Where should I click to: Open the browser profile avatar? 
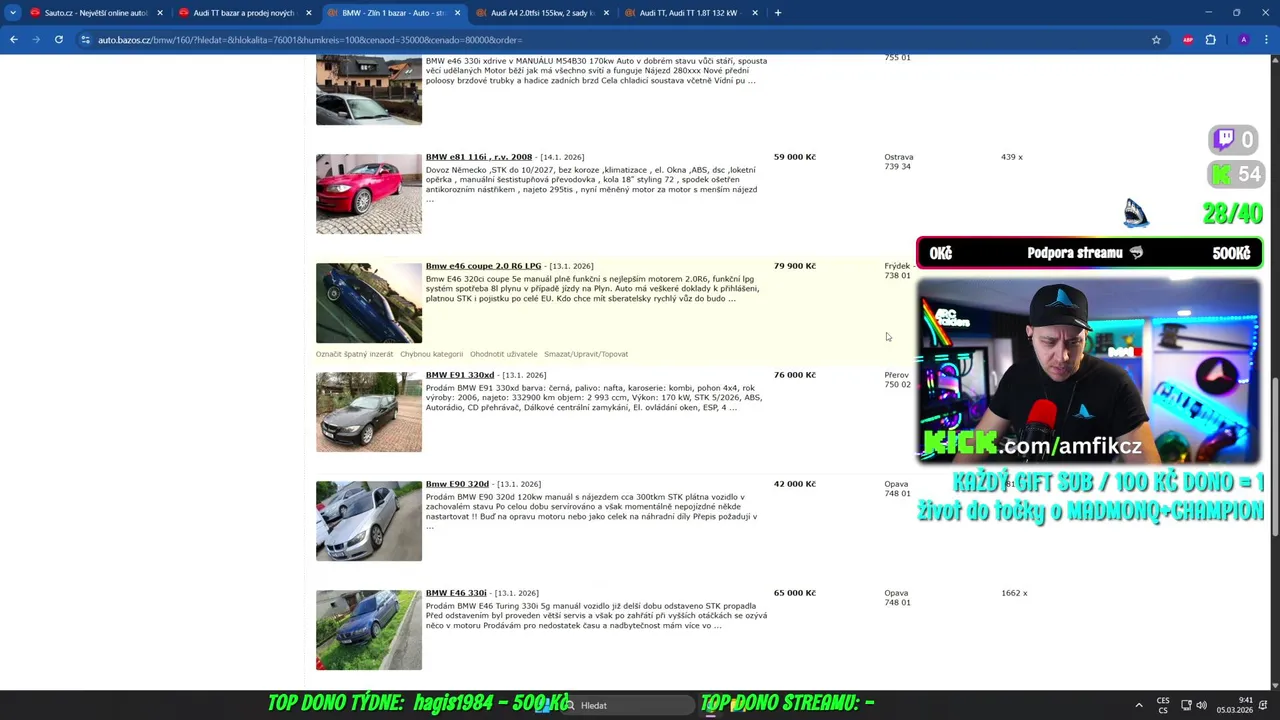[1243, 40]
